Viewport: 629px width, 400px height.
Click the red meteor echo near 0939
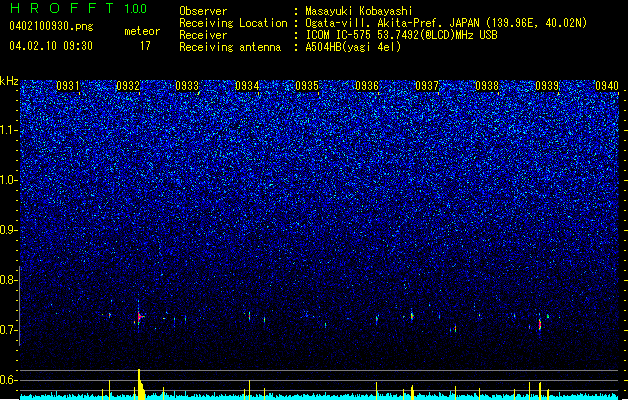540,324
